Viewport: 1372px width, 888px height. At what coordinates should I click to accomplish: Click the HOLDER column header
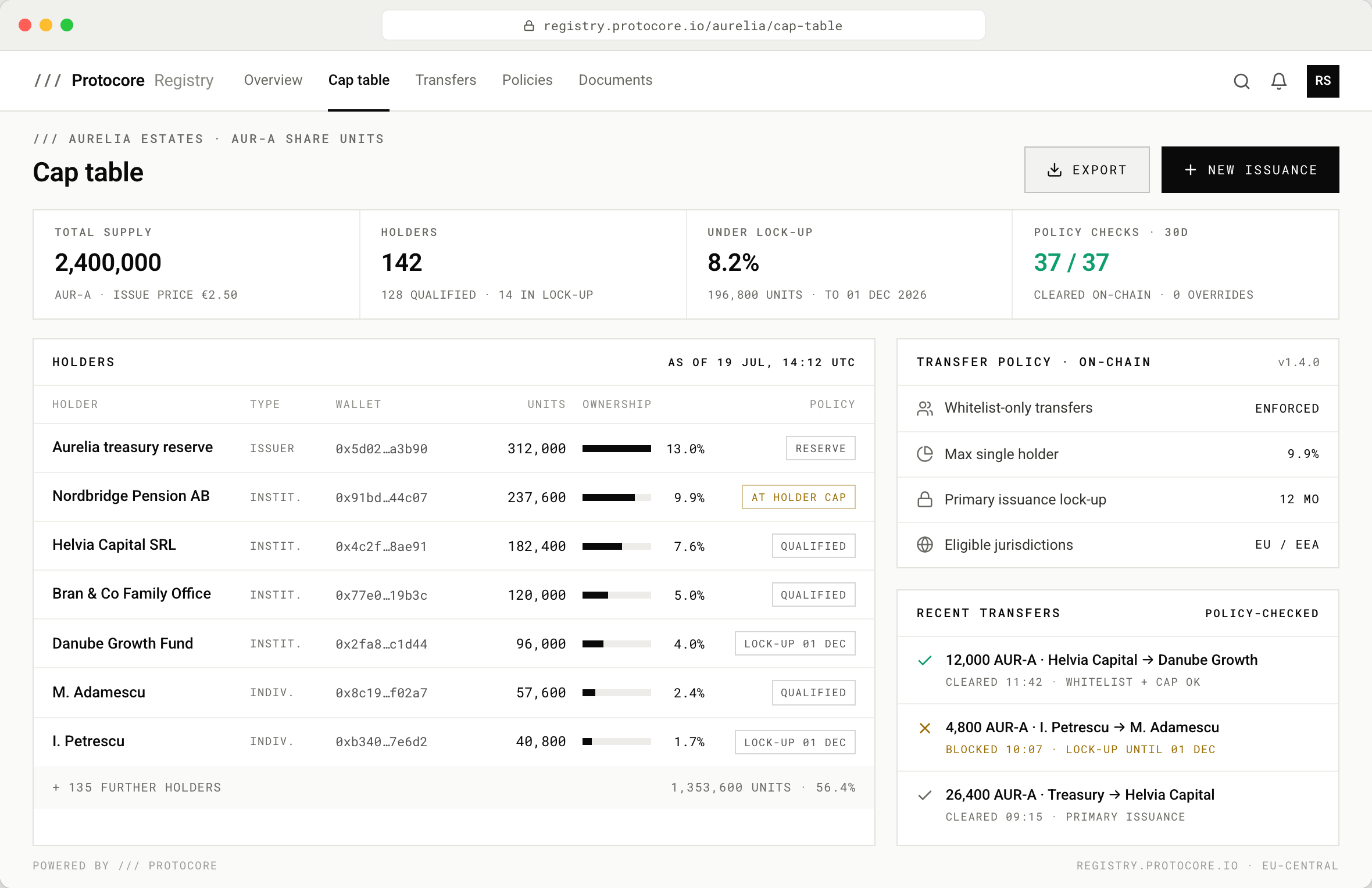point(75,404)
